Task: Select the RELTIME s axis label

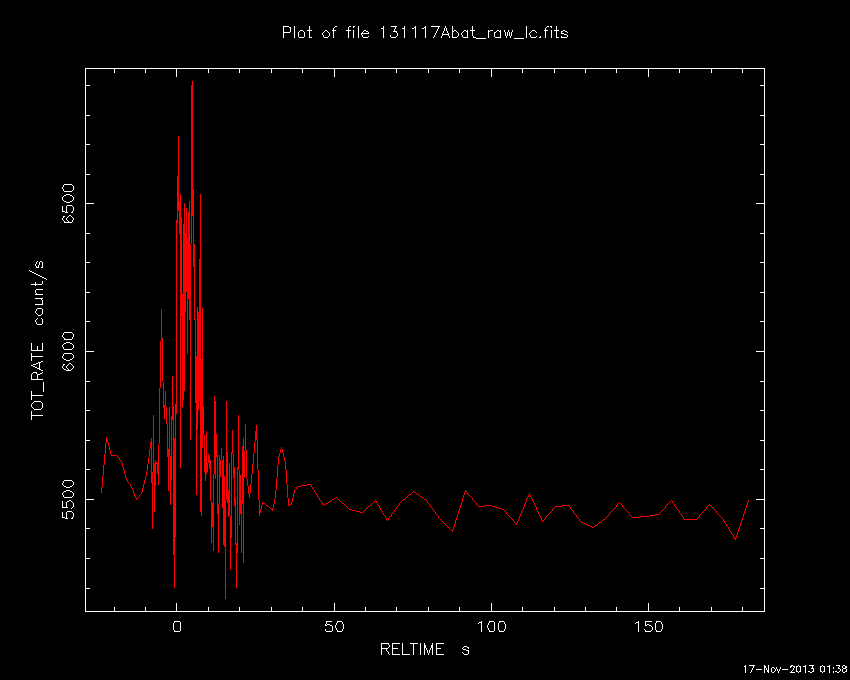Action: [x=424, y=649]
